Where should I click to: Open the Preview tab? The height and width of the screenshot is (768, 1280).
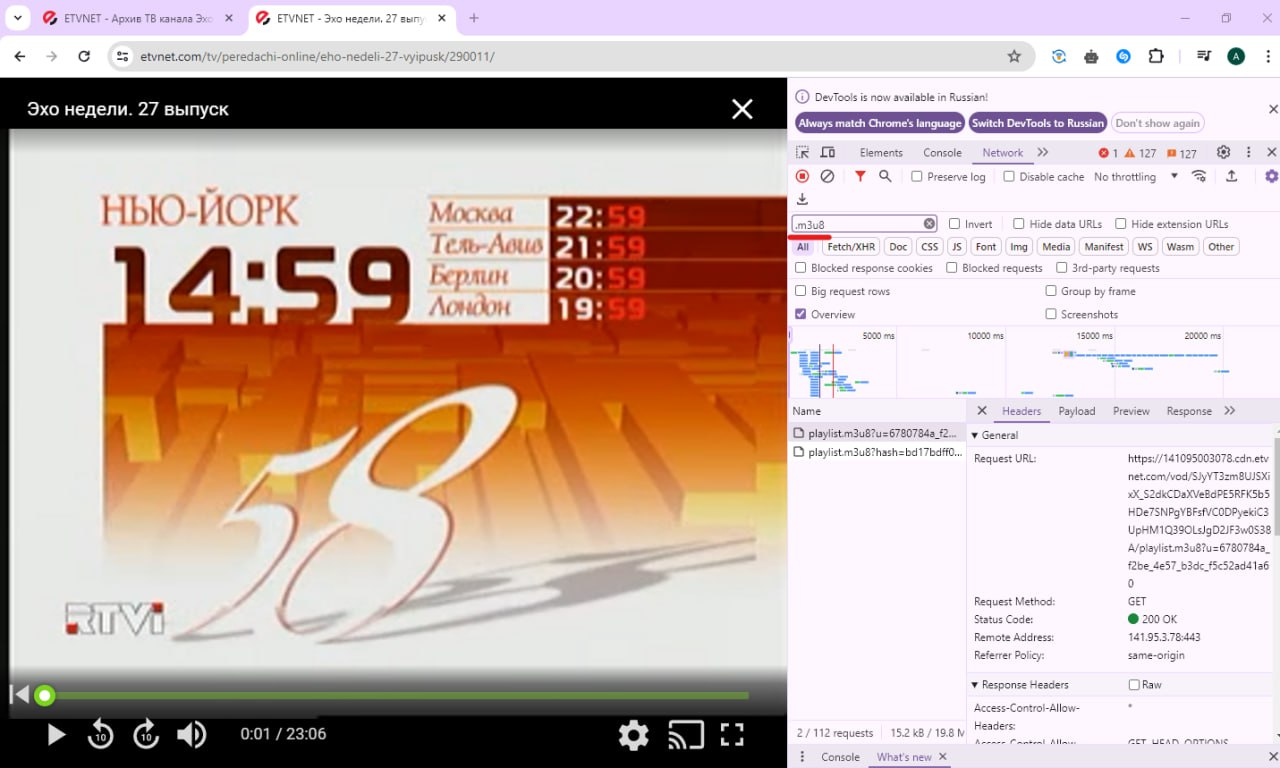(x=1131, y=411)
